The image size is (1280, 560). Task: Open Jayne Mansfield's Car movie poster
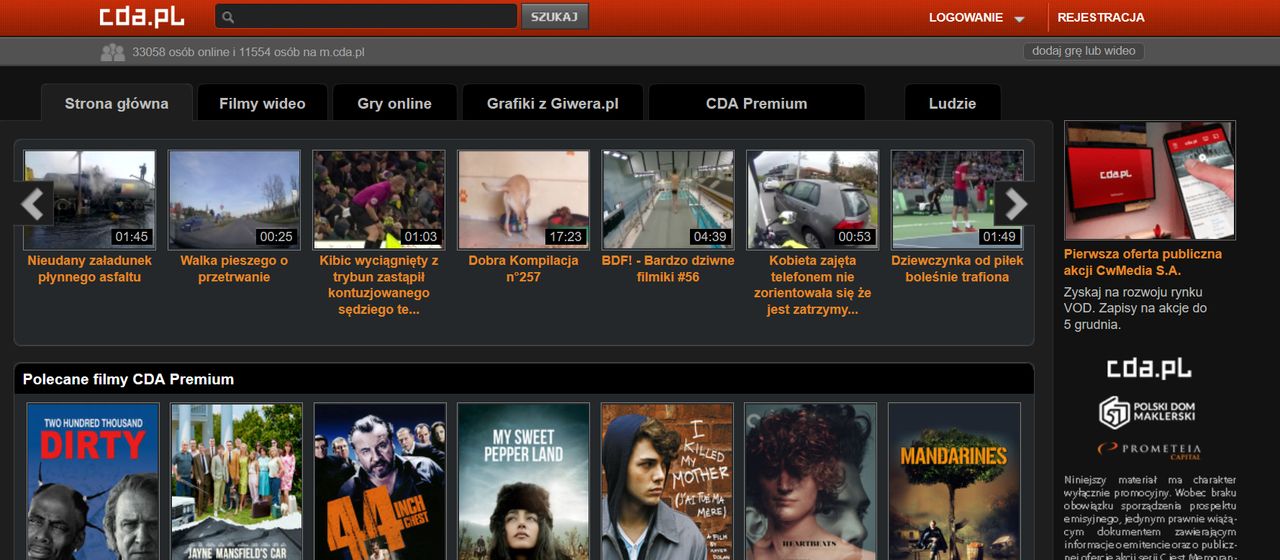coord(236,482)
